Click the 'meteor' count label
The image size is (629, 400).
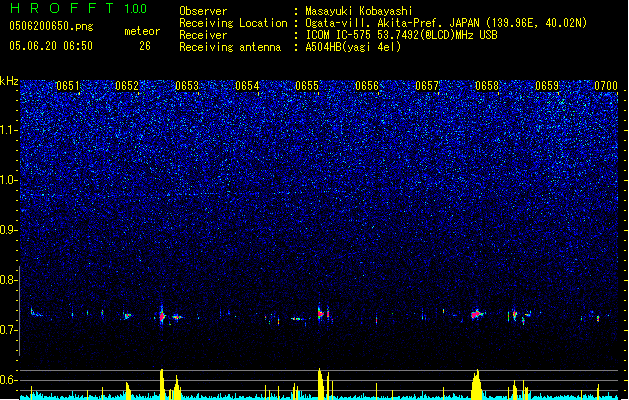(x=142, y=31)
